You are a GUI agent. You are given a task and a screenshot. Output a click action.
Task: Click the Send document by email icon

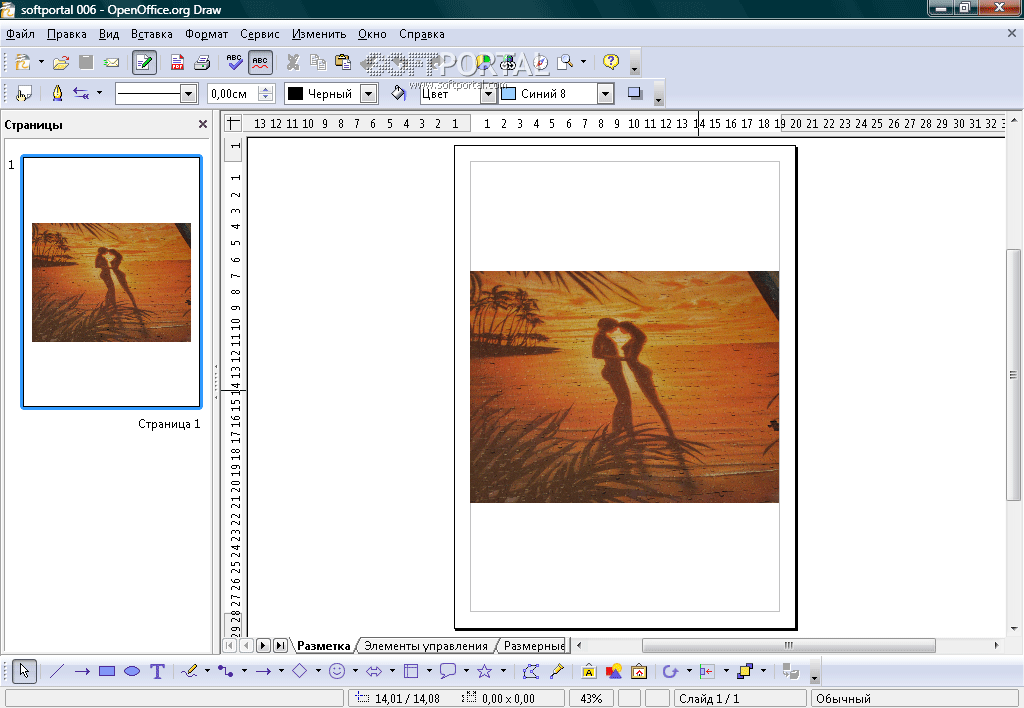point(112,62)
